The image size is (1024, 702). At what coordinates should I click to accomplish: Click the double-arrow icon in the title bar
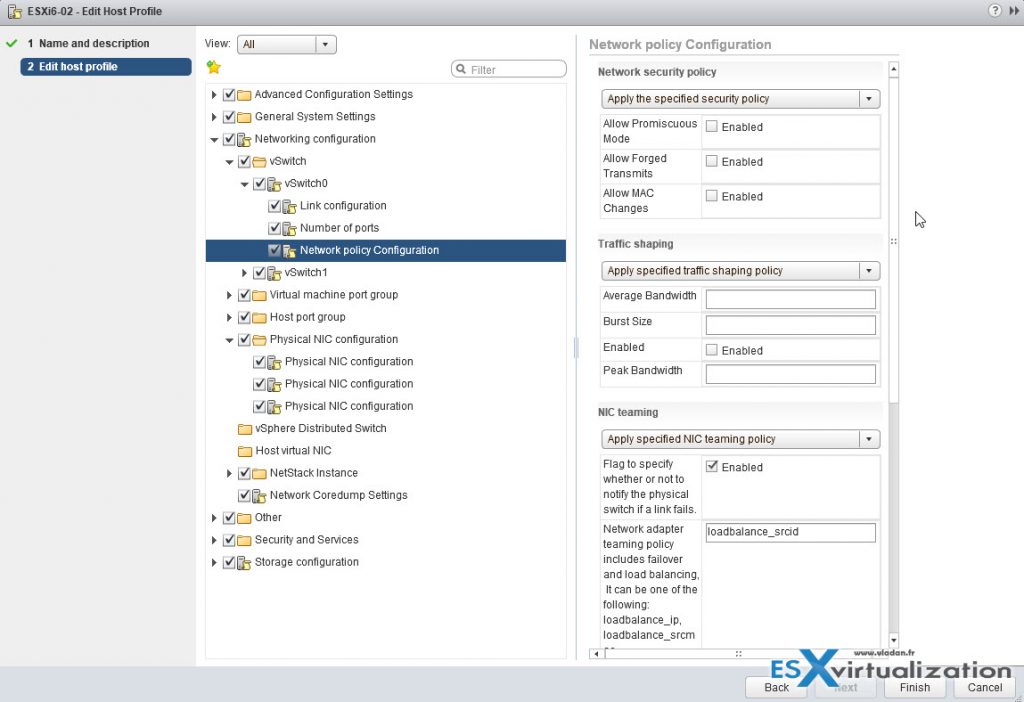pyautogui.click(x=1012, y=11)
